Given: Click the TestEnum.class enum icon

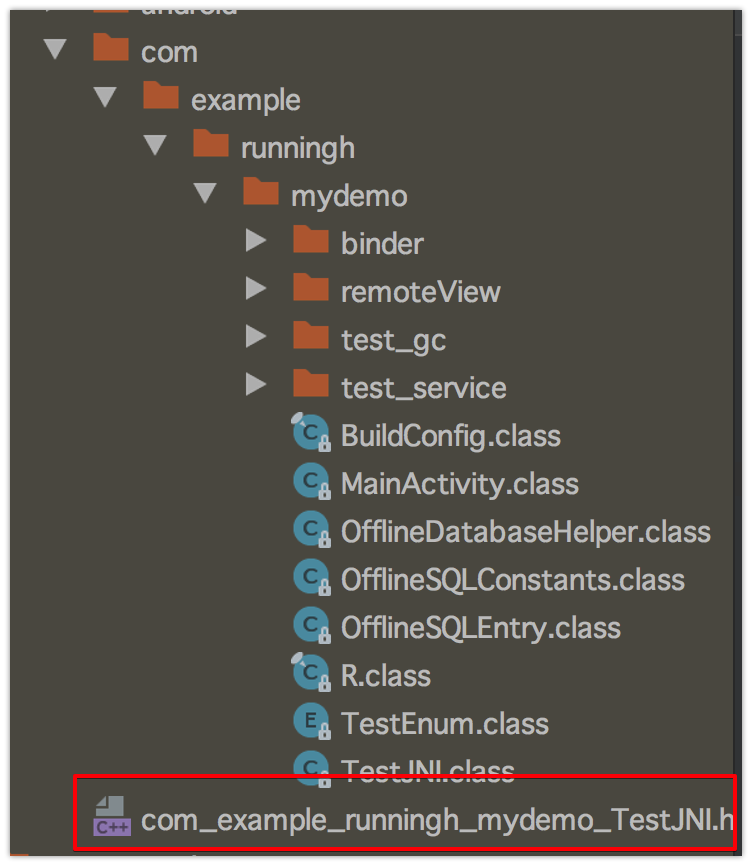Looking at the screenshot, I should [x=310, y=723].
